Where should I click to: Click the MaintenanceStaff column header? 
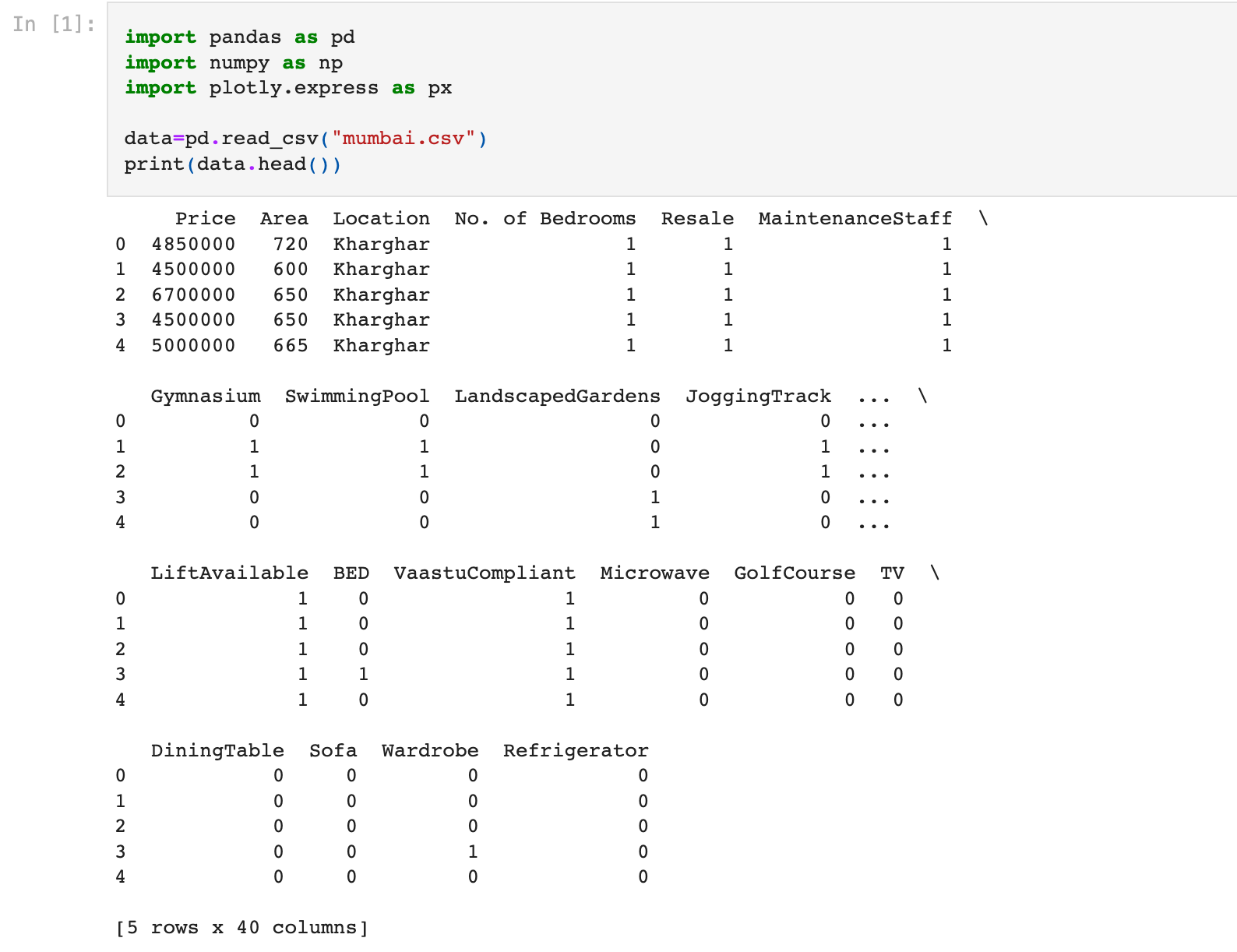point(855,219)
